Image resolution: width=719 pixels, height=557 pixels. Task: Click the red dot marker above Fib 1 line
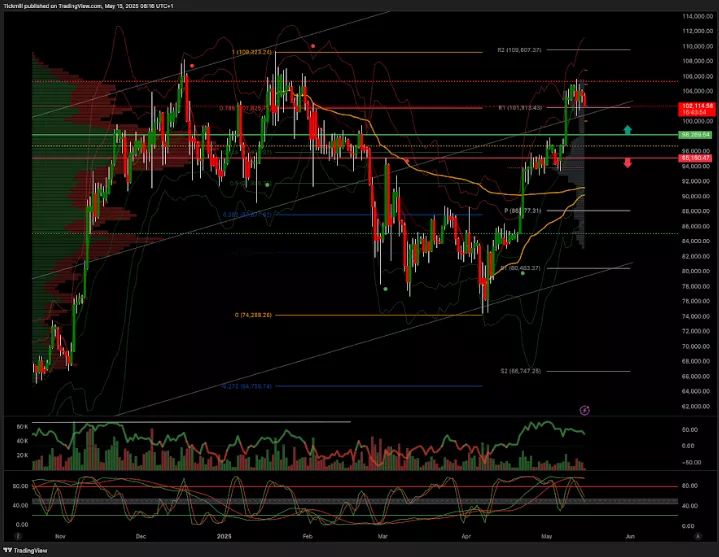click(313, 45)
